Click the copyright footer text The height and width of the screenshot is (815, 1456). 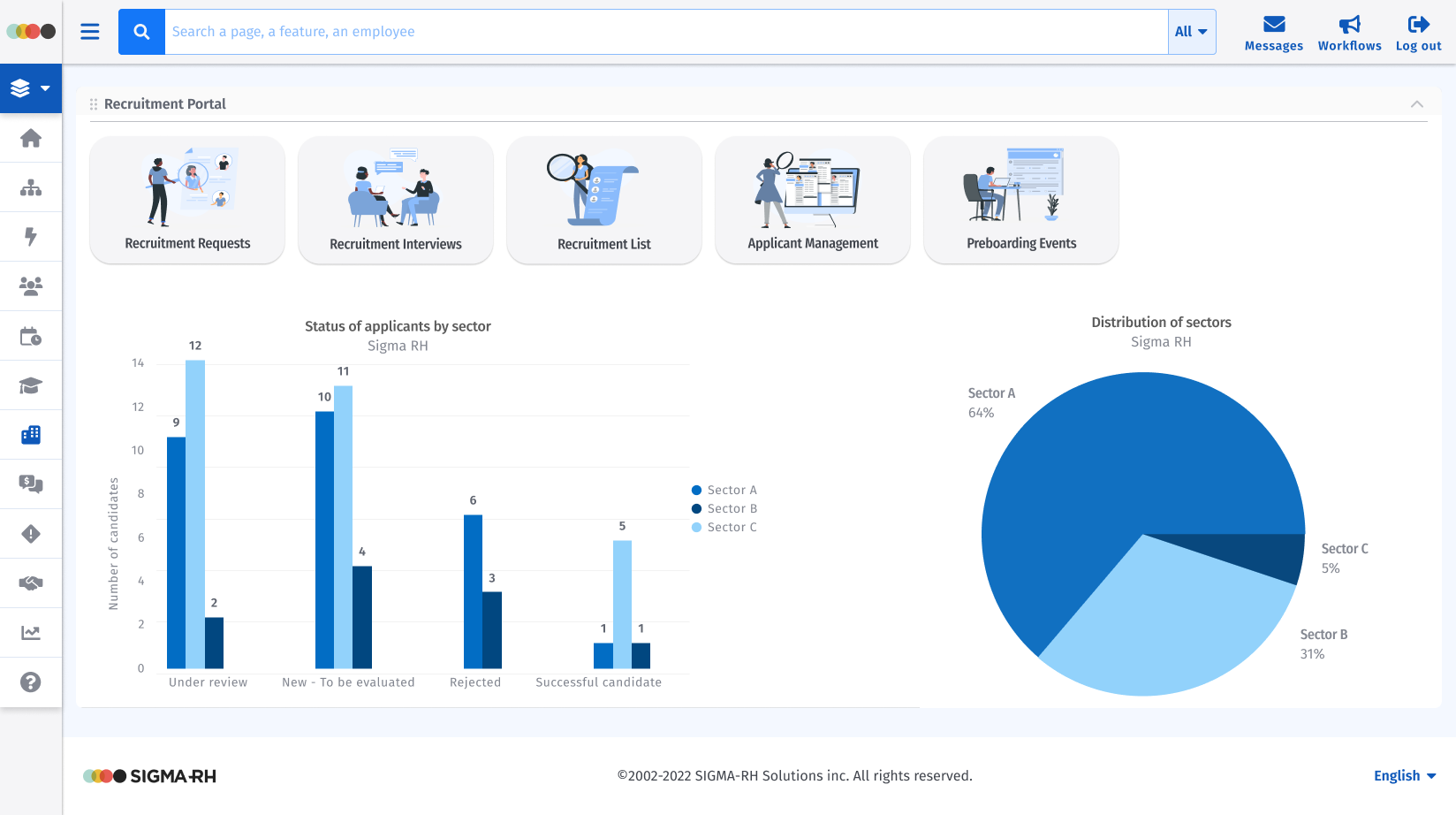click(794, 776)
